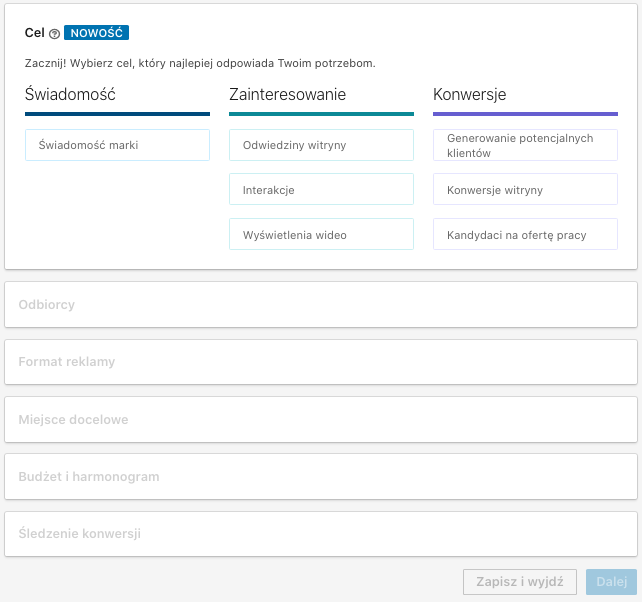
Task: Click the Konwersje category heading
Action: coord(469,95)
